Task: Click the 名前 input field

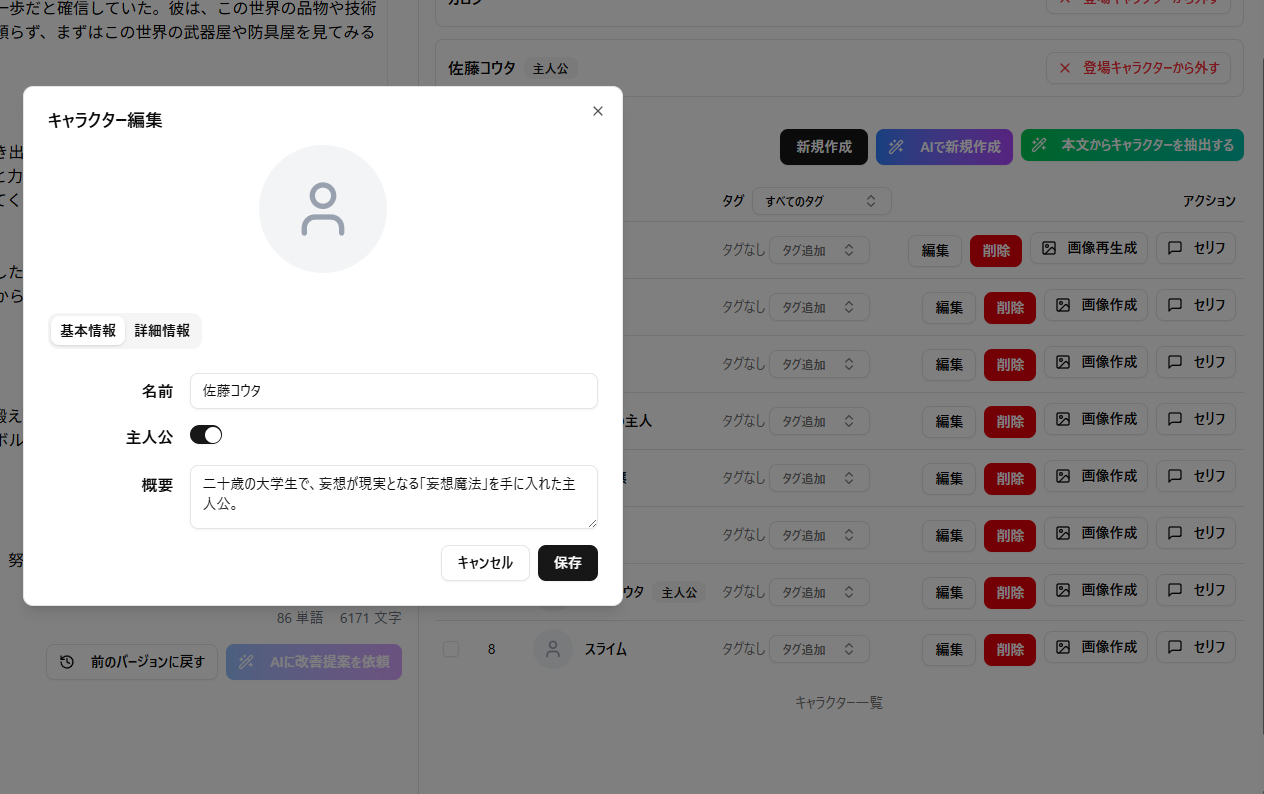Action: click(393, 391)
